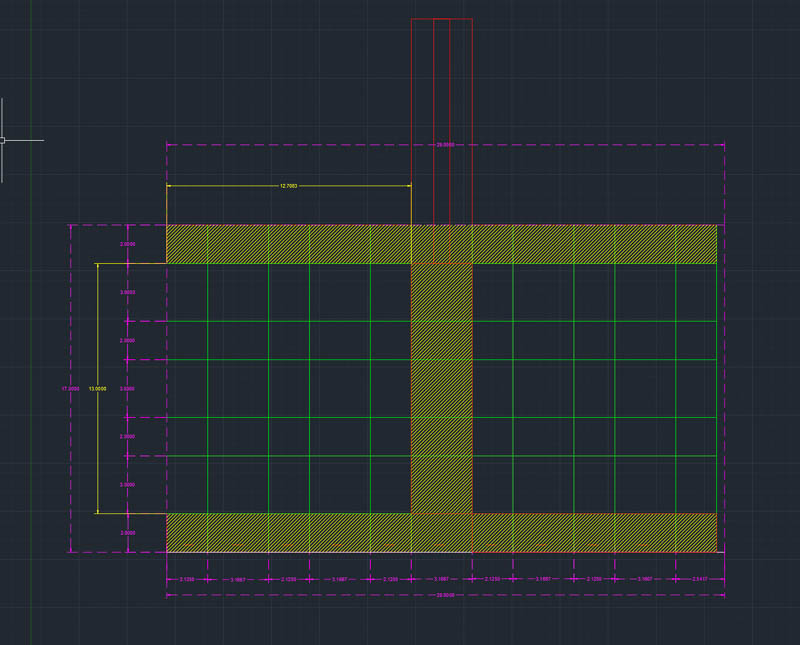Select the dimension text beside the top hatched band
800x645 pixels.
pyautogui.click(x=127, y=244)
